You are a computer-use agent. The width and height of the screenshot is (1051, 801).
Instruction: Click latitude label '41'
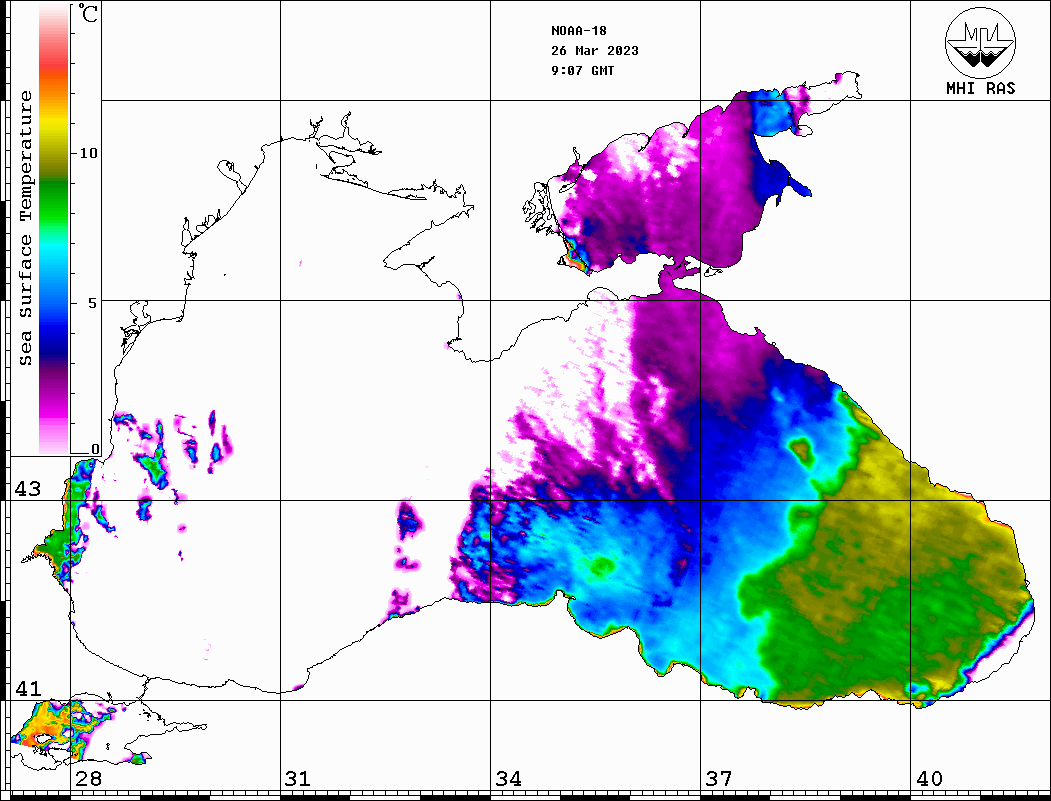point(27,689)
